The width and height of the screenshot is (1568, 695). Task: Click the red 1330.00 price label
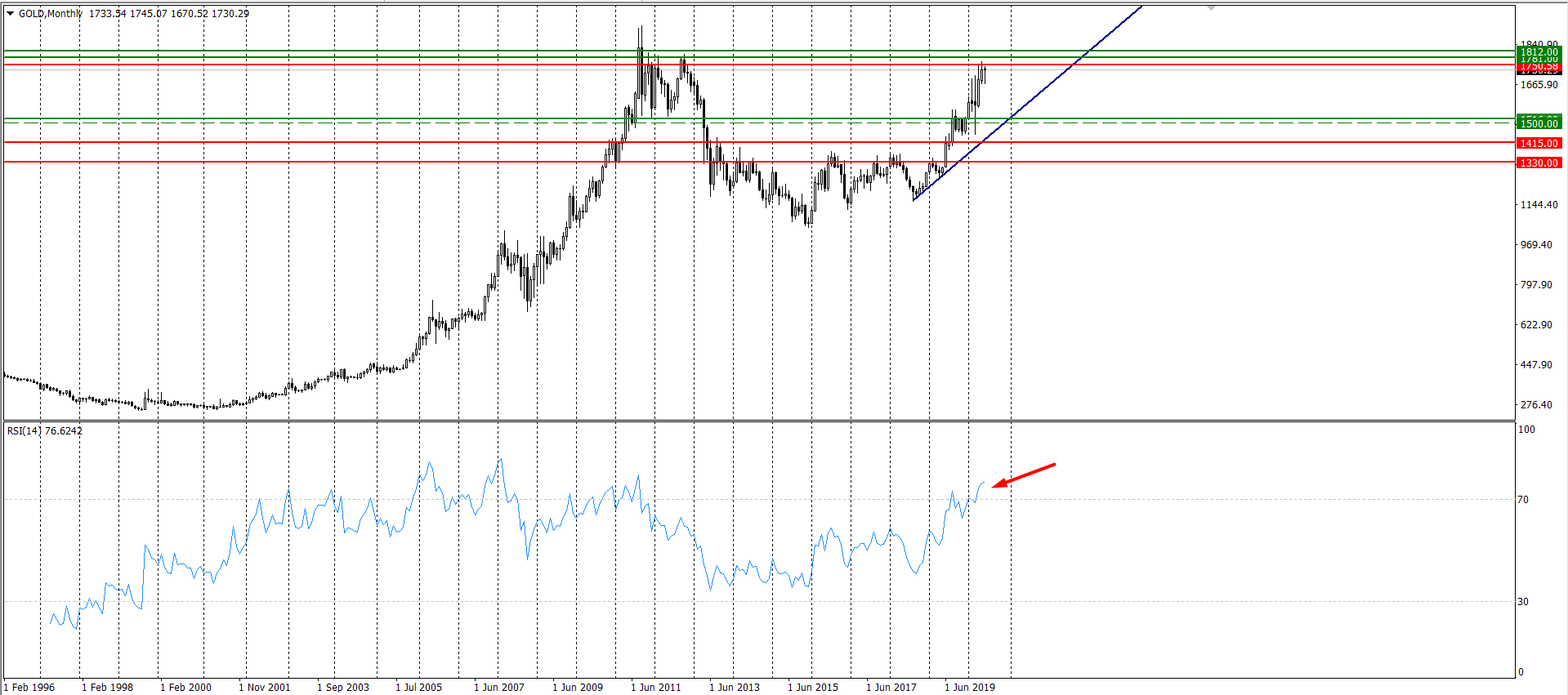1539,163
